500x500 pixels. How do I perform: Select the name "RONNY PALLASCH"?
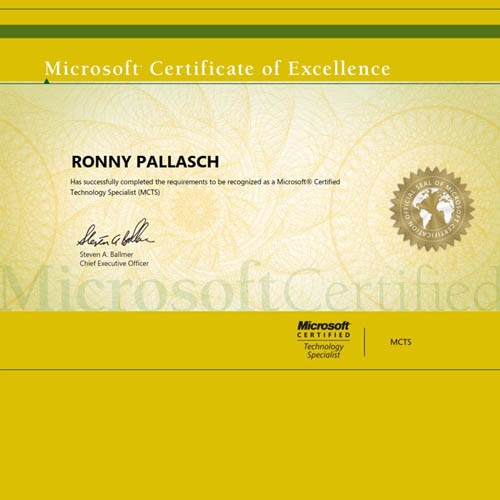(145, 162)
